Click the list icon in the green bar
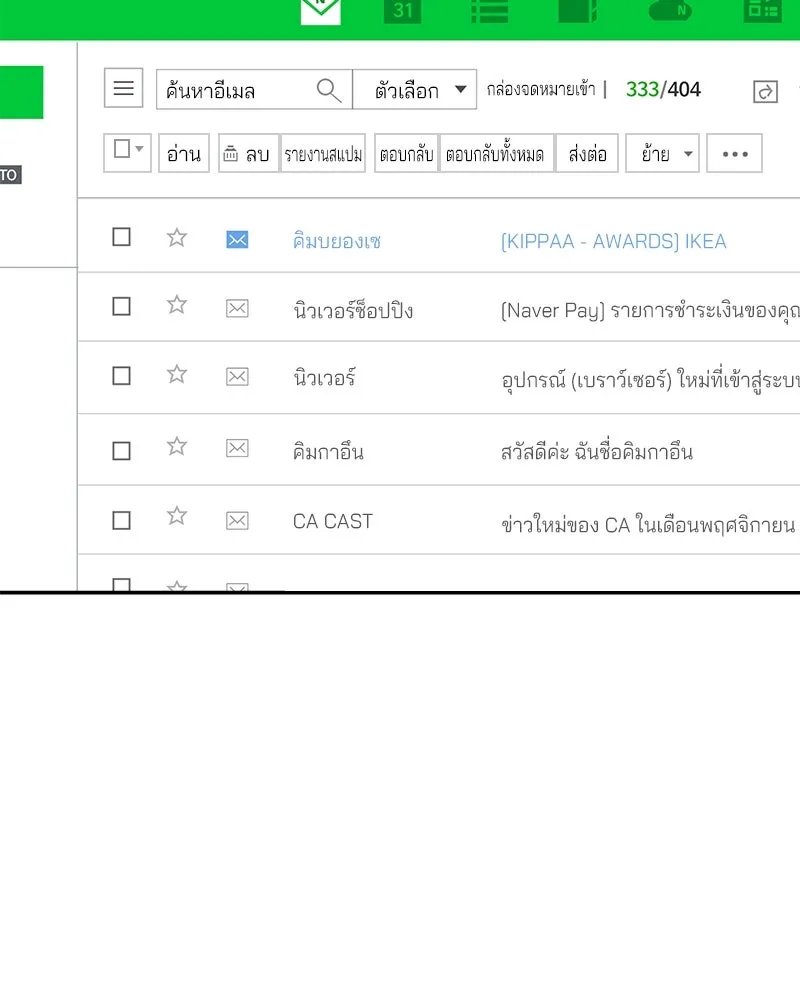Screen dimensions: 800x1000 coord(488,10)
